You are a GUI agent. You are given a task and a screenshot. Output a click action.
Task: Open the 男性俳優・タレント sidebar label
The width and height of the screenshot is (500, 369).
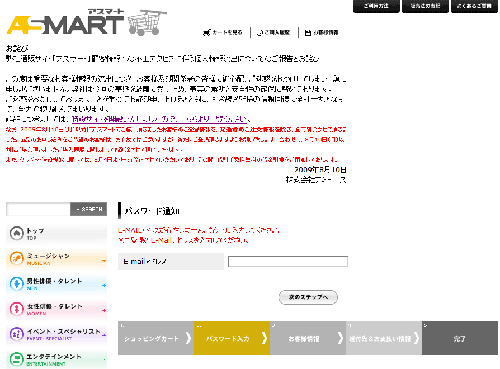click(54, 281)
